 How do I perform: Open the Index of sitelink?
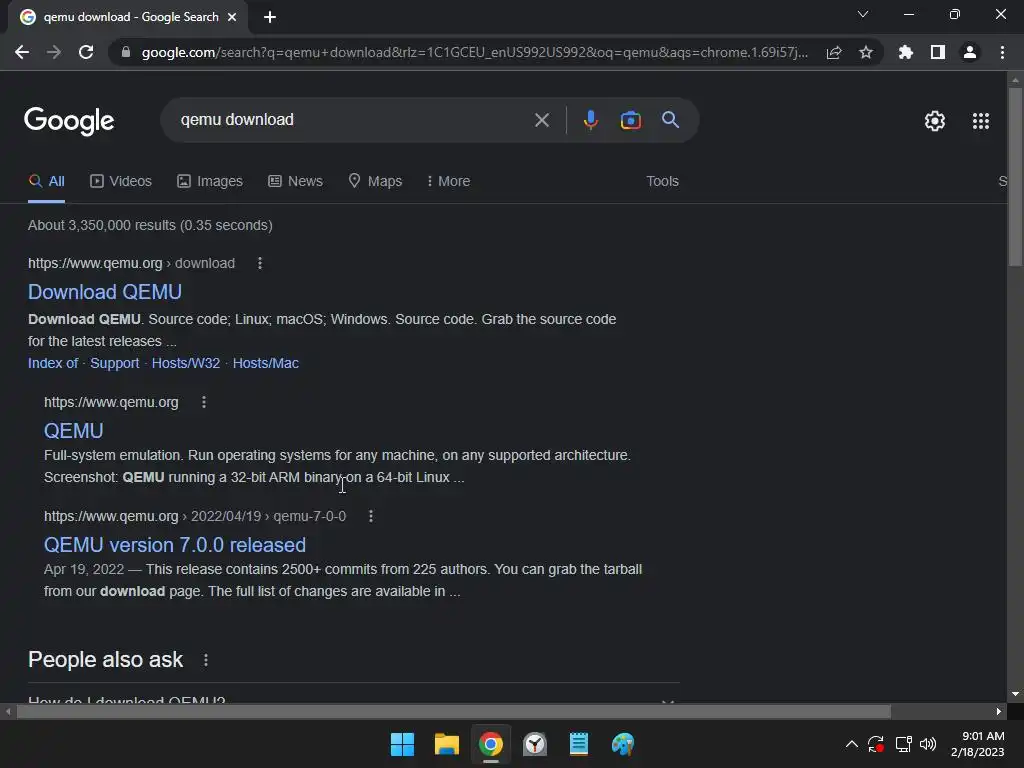tap(53, 363)
